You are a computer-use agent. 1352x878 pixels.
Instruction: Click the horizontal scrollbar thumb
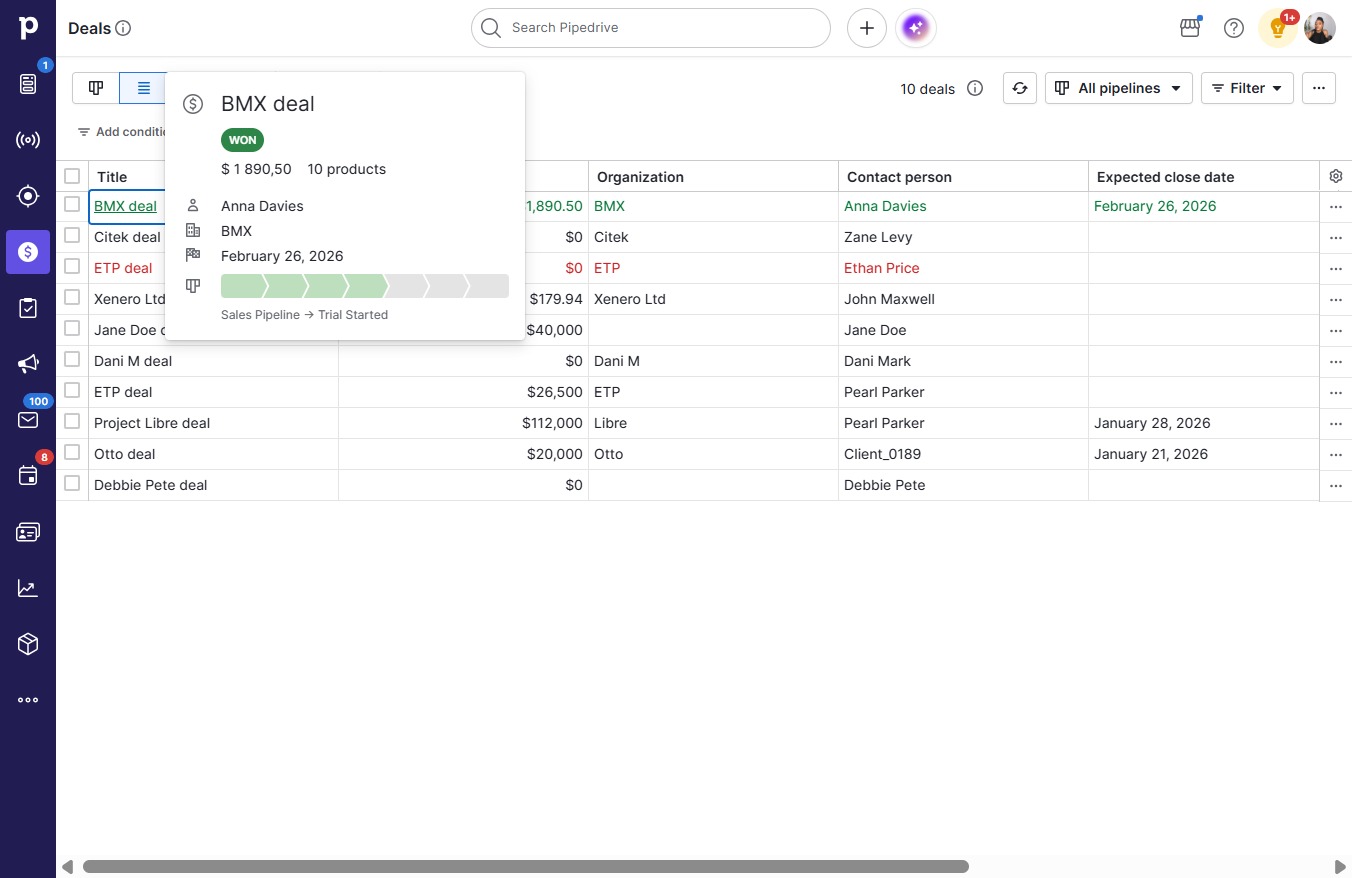pyautogui.click(x=526, y=867)
